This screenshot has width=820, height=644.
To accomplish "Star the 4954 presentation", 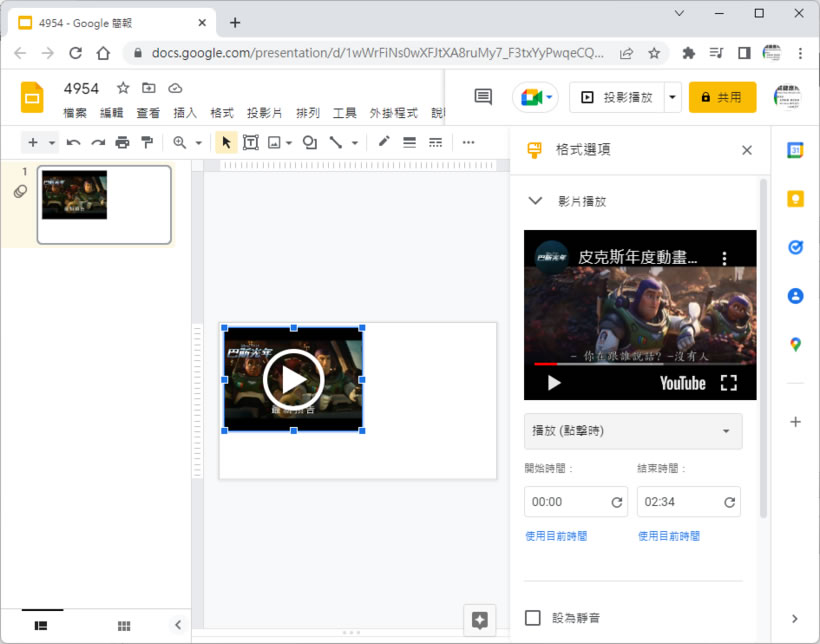I will 123,88.
